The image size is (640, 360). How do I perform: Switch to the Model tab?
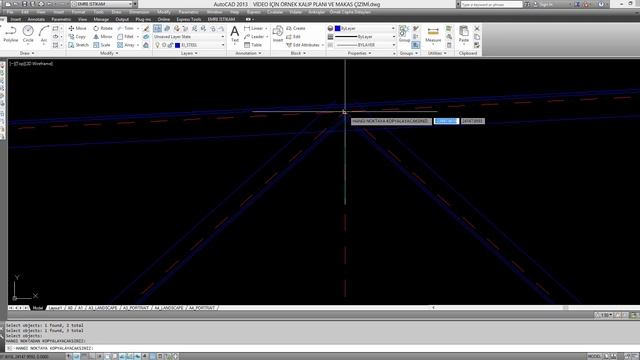coord(38,308)
